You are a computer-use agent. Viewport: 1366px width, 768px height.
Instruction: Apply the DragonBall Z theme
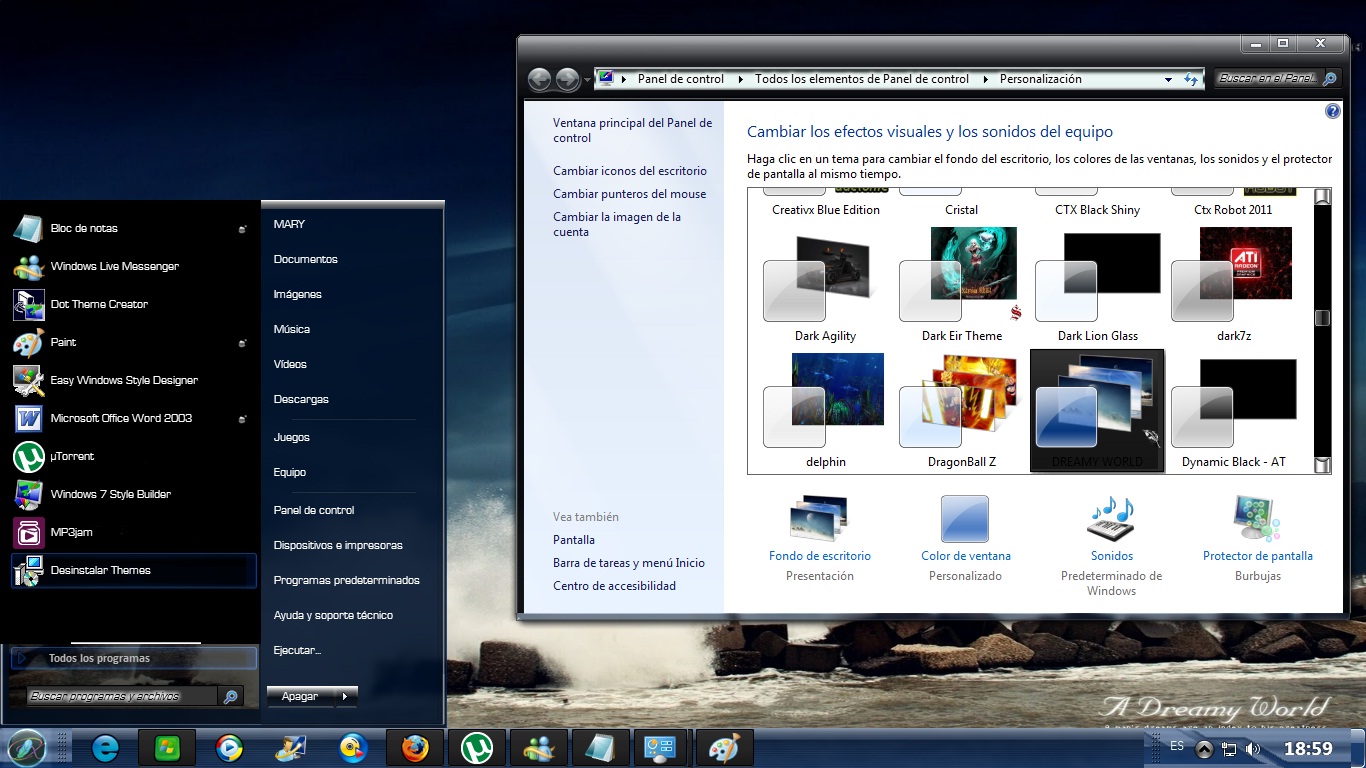coord(961,410)
